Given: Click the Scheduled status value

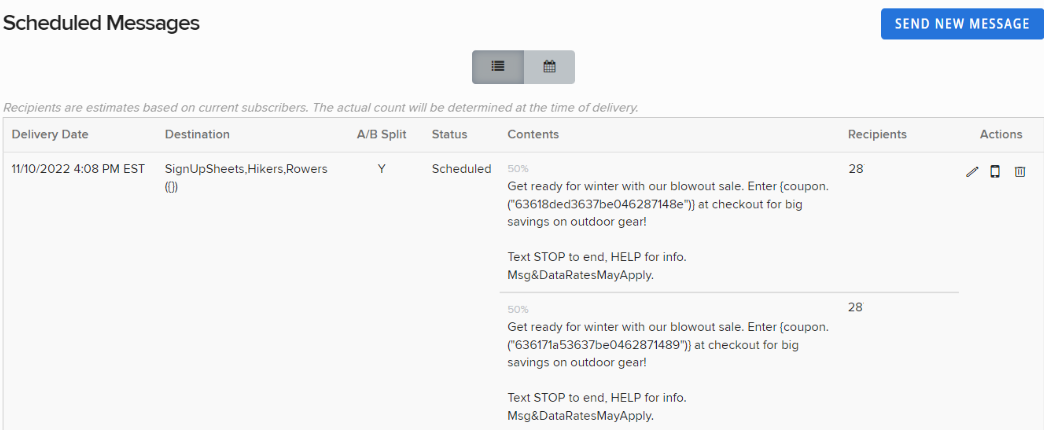Looking at the screenshot, I should click(461, 169).
